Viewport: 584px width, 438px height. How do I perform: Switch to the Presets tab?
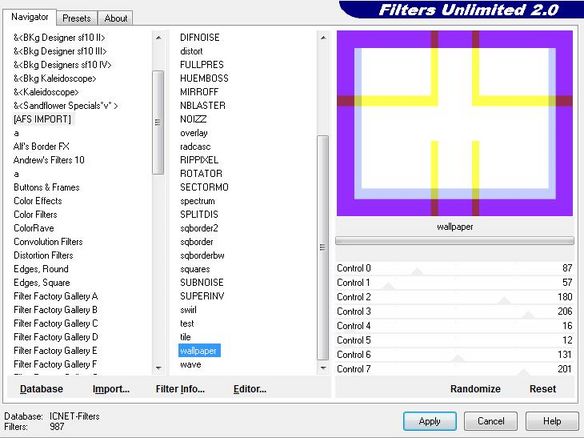(76, 18)
